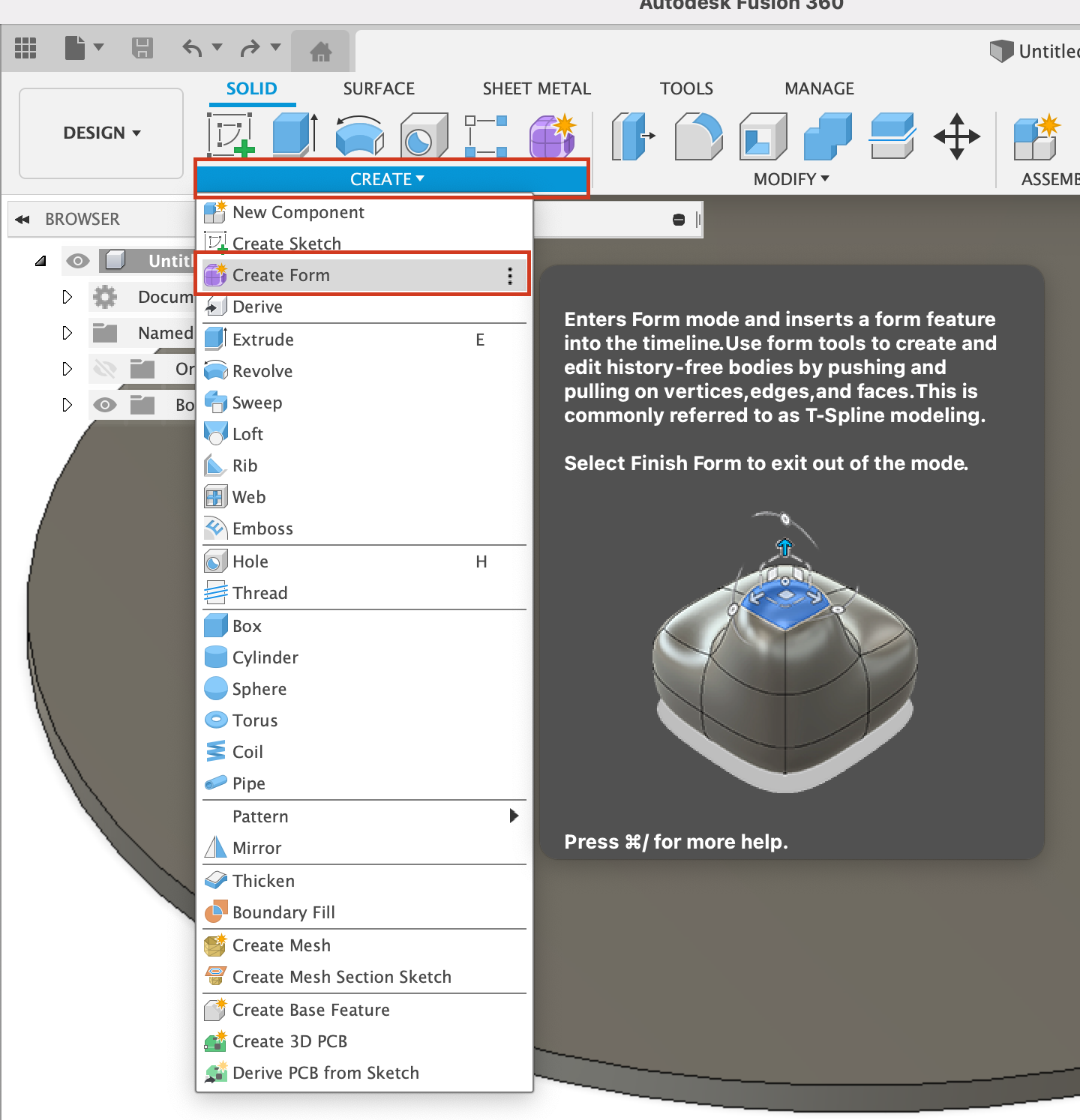Select the Move/Copy tool in Modify
Image resolution: width=1080 pixels, height=1120 pixels.
(x=957, y=136)
